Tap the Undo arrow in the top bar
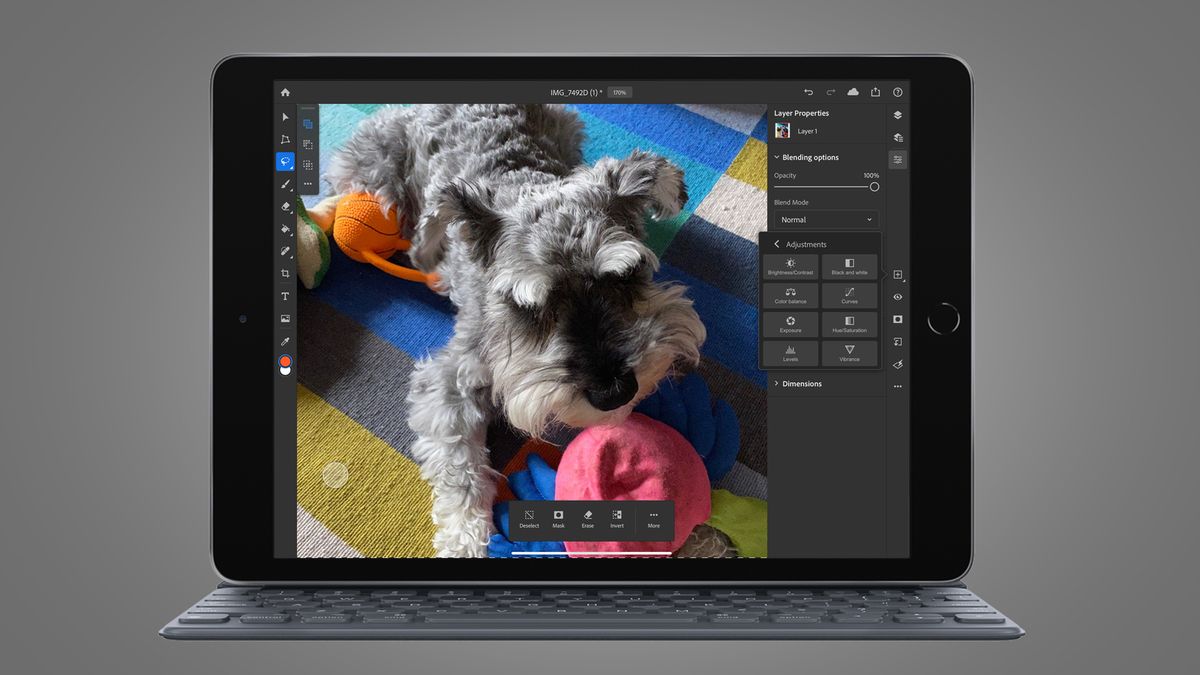Screen dimensions: 1200x675 click(x=808, y=91)
